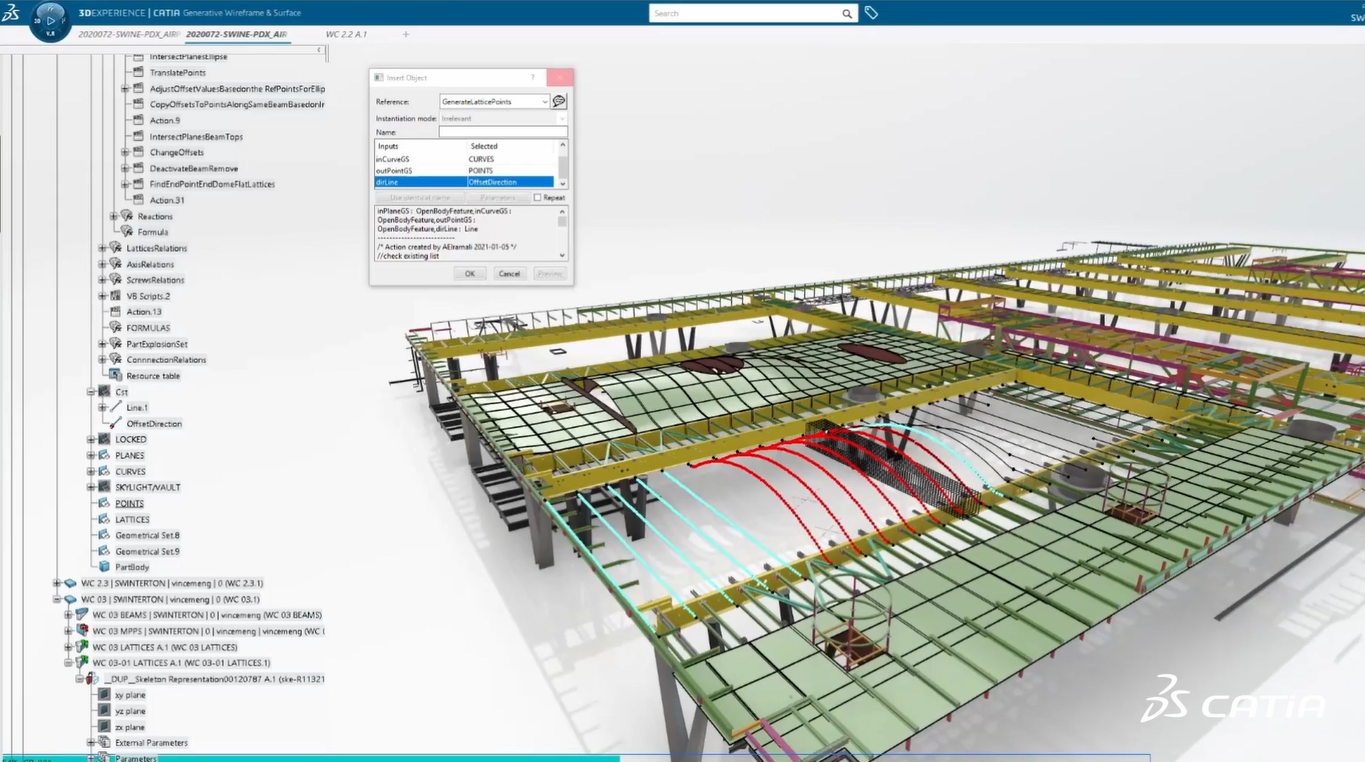
Task: Click the search magnifier icon in top bar
Action: (845, 13)
